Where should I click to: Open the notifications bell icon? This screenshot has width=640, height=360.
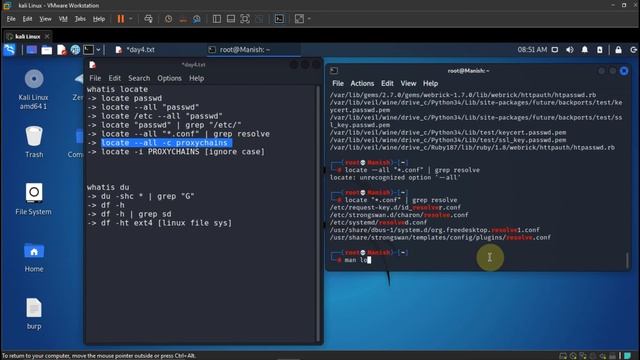[584, 50]
